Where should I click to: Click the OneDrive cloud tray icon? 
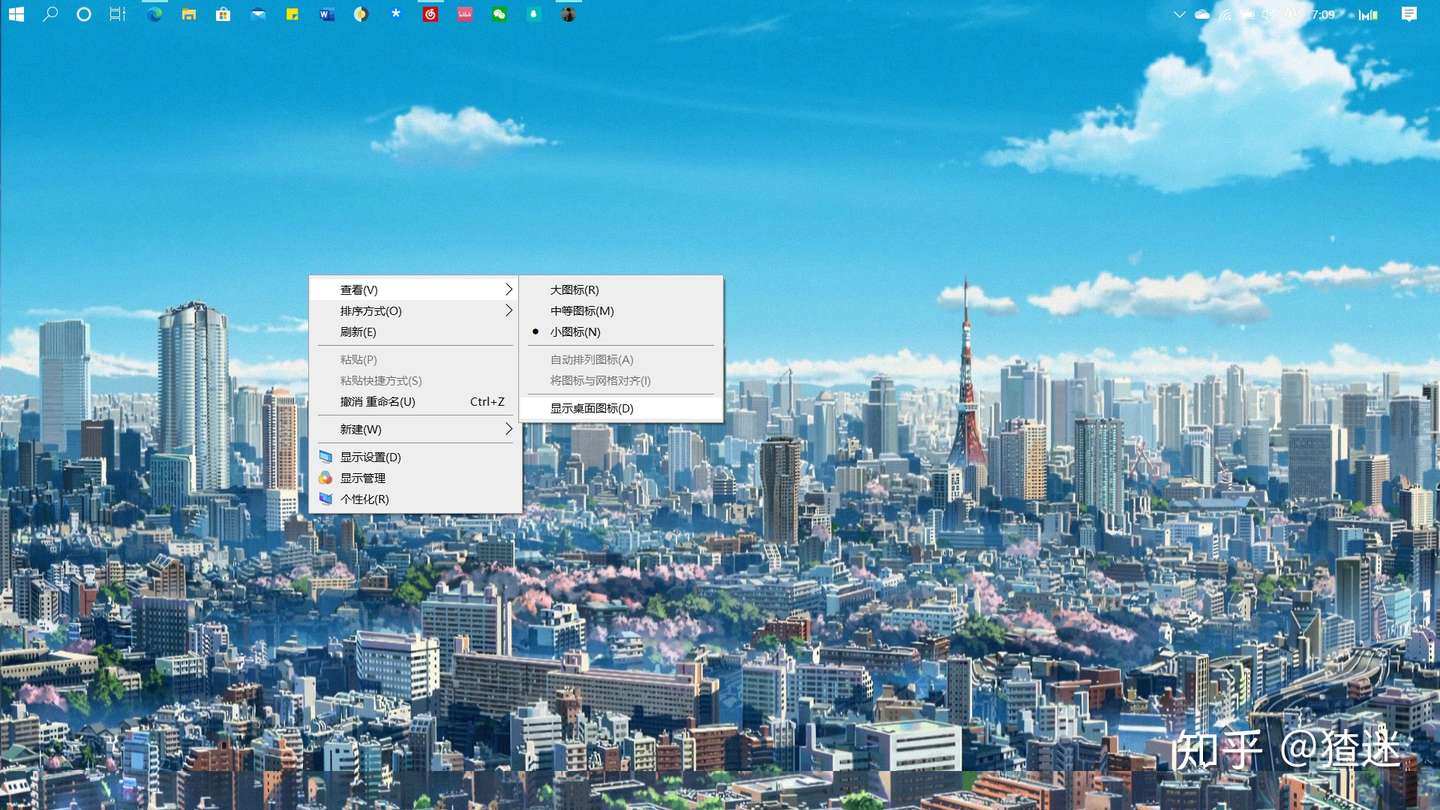point(1202,14)
